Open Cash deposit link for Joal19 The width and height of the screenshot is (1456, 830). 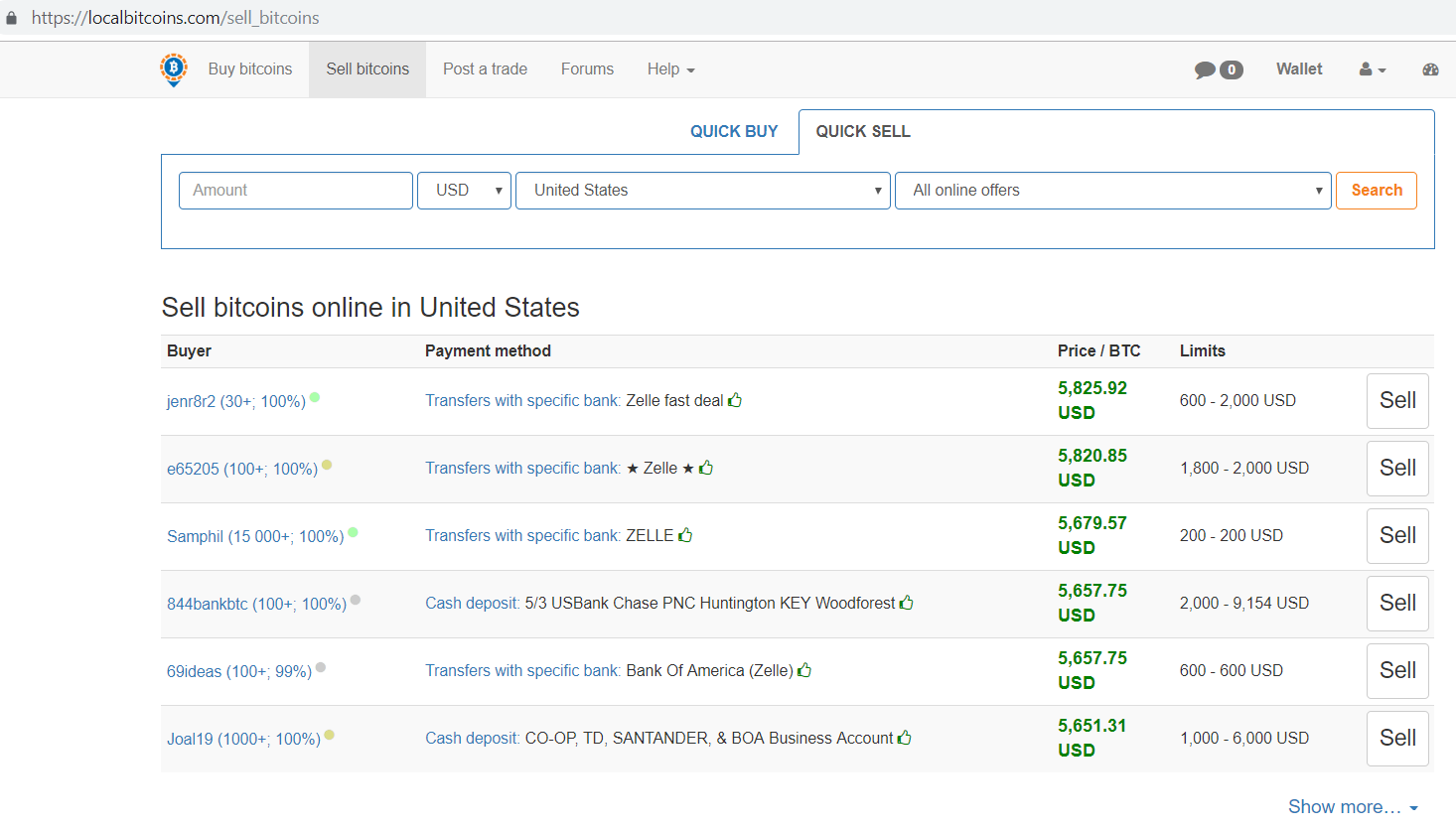coord(473,738)
